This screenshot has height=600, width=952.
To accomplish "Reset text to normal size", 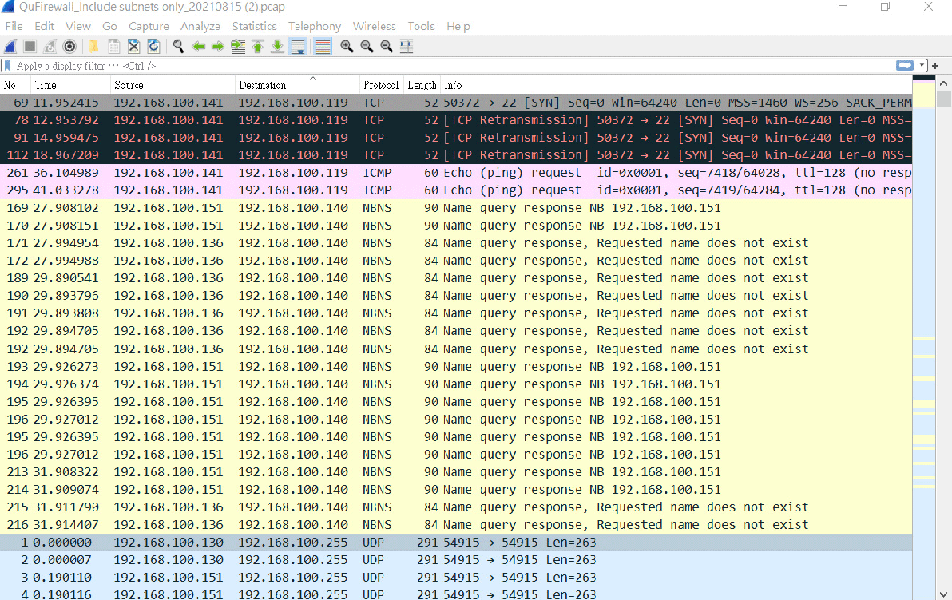I will (386, 47).
